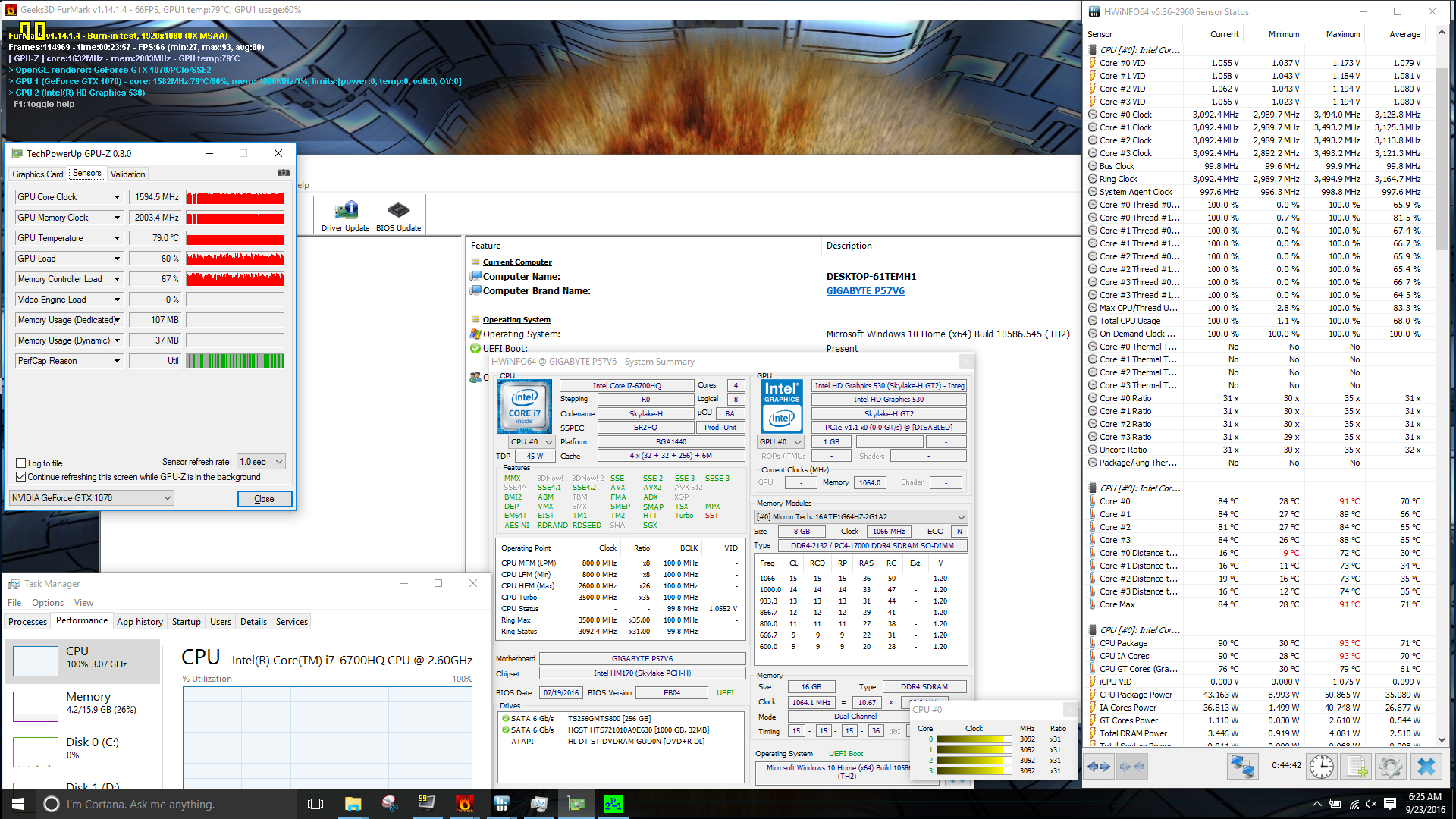Open HWiNFO64 taskbar icon
Viewport: 1456px width, 819px height.
502,804
